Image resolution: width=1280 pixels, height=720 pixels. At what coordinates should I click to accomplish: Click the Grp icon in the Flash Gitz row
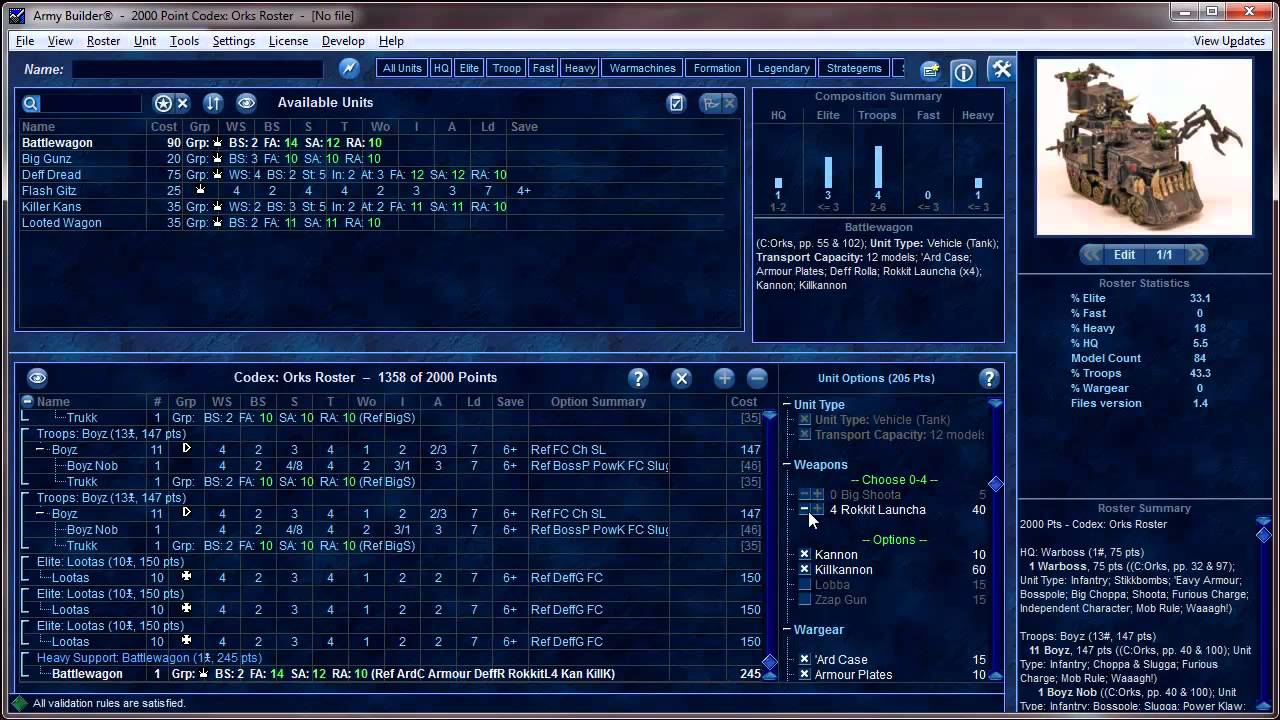200,190
